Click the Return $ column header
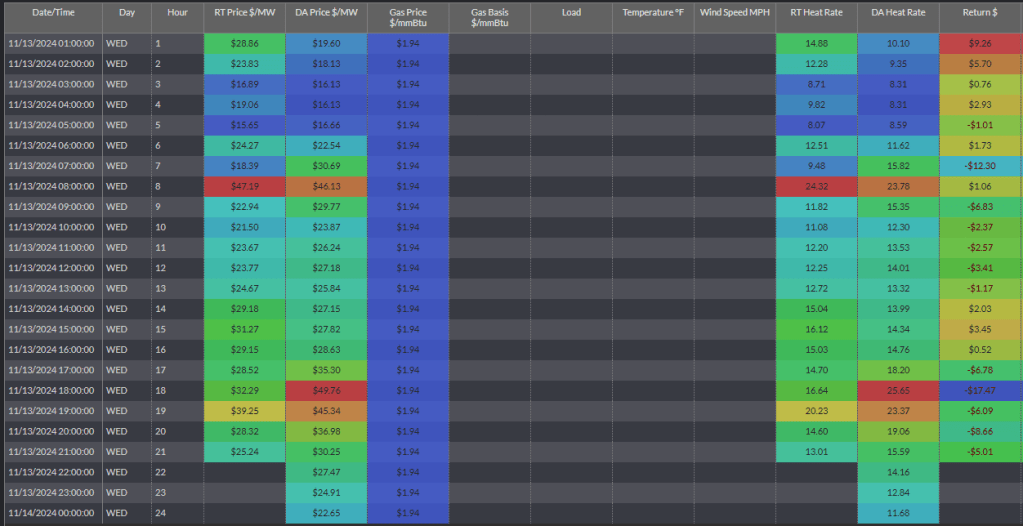1023x526 pixels. point(980,12)
